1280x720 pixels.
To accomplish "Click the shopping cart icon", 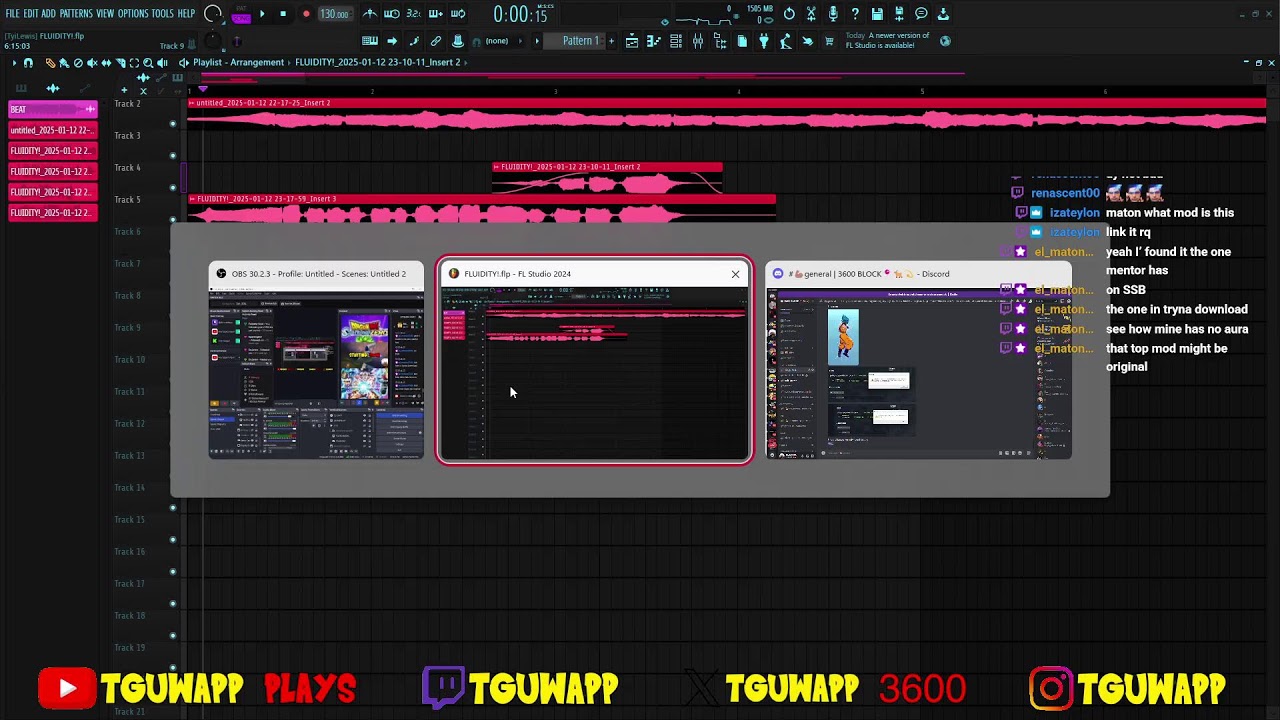I will click(x=829, y=41).
